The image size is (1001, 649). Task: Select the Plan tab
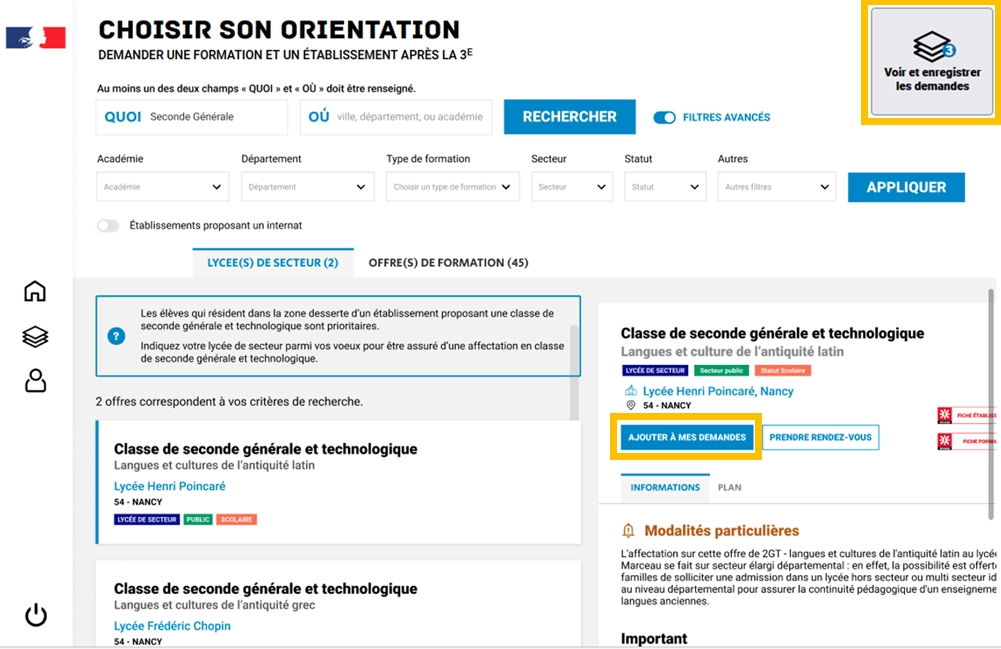click(729, 488)
